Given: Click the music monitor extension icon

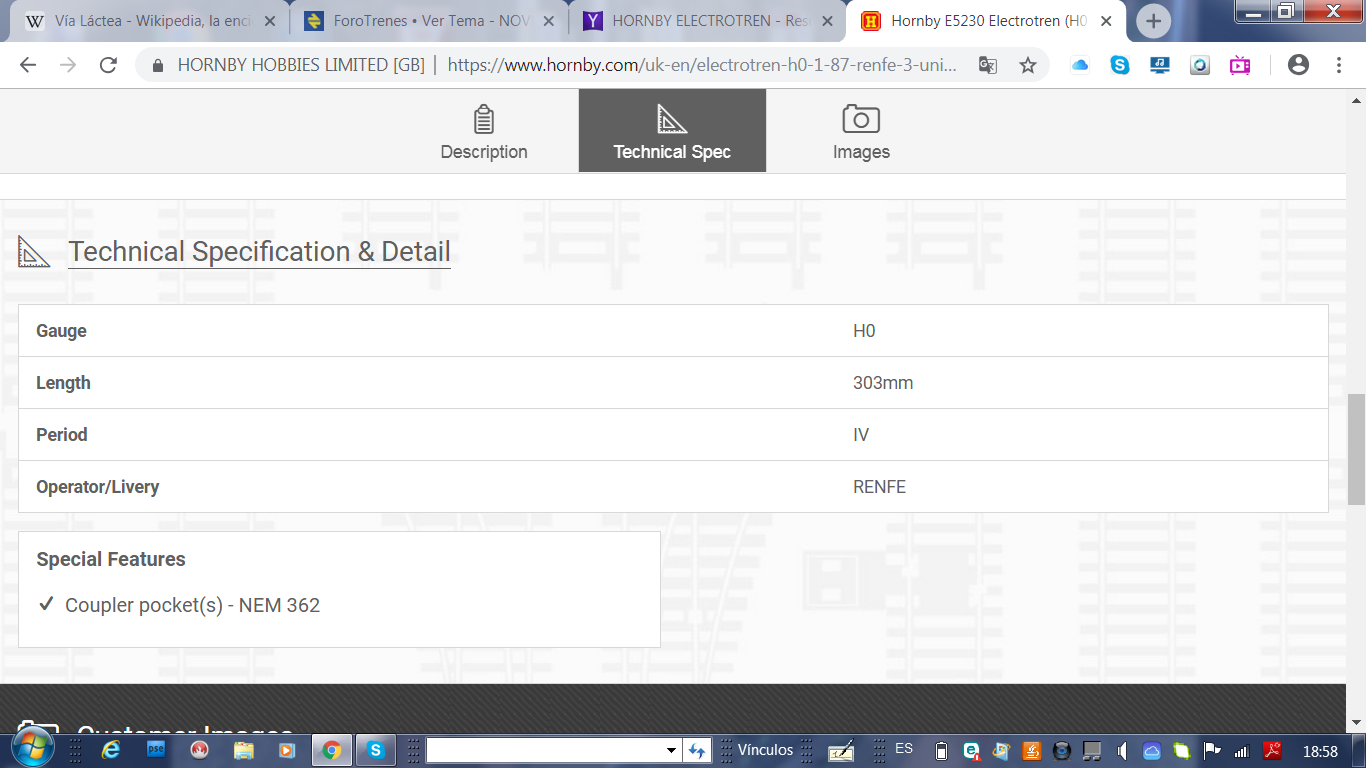Looking at the screenshot, I should 1160,65.
